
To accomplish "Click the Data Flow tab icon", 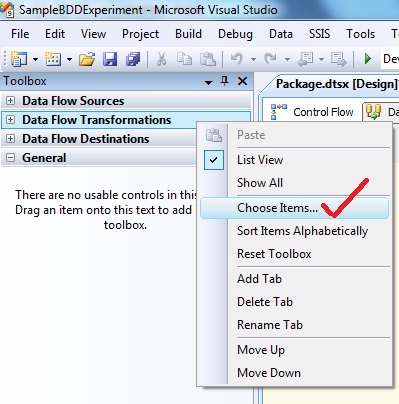I will coord(374,112).
